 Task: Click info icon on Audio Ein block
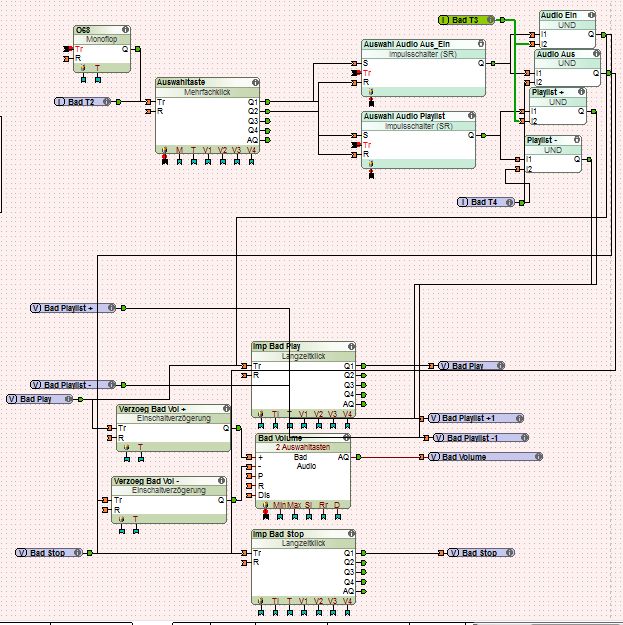click(x=592, y=15)
